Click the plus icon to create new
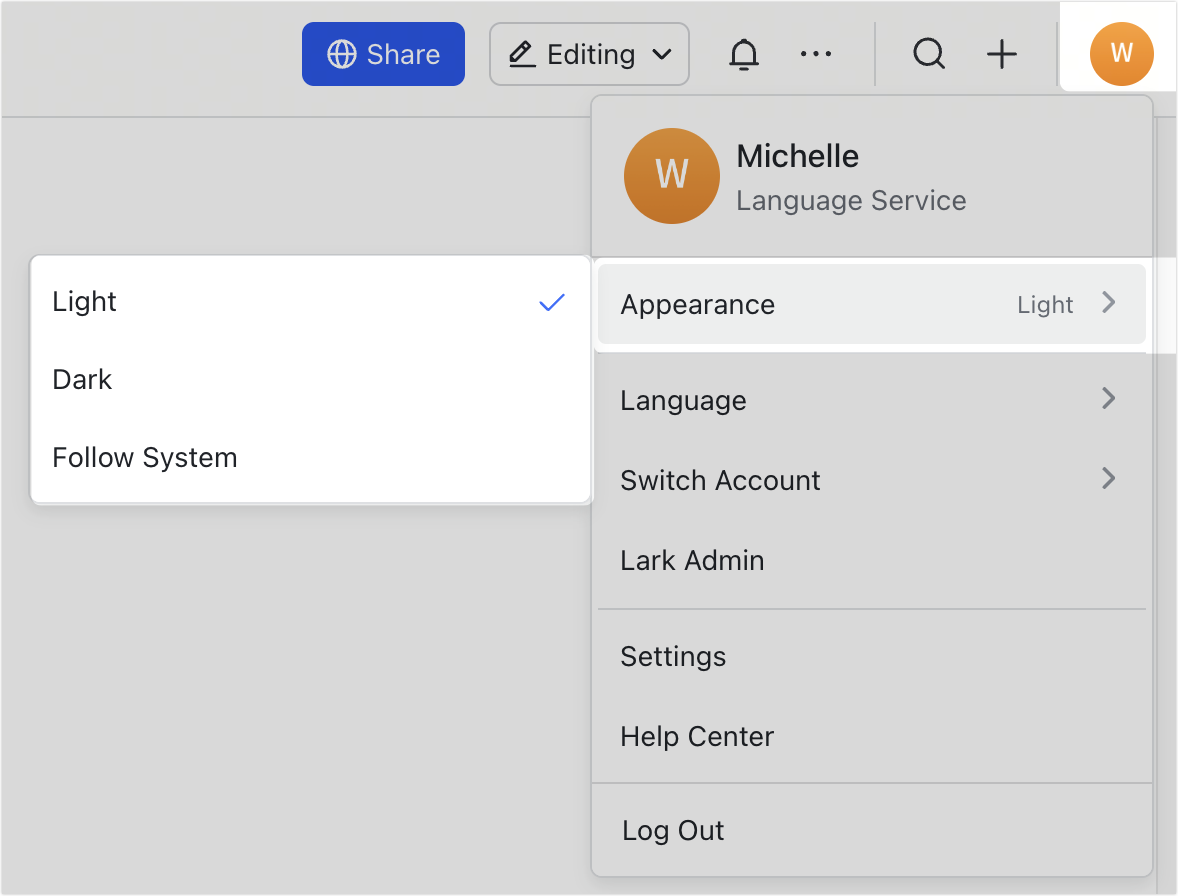 click(1001, 55)
